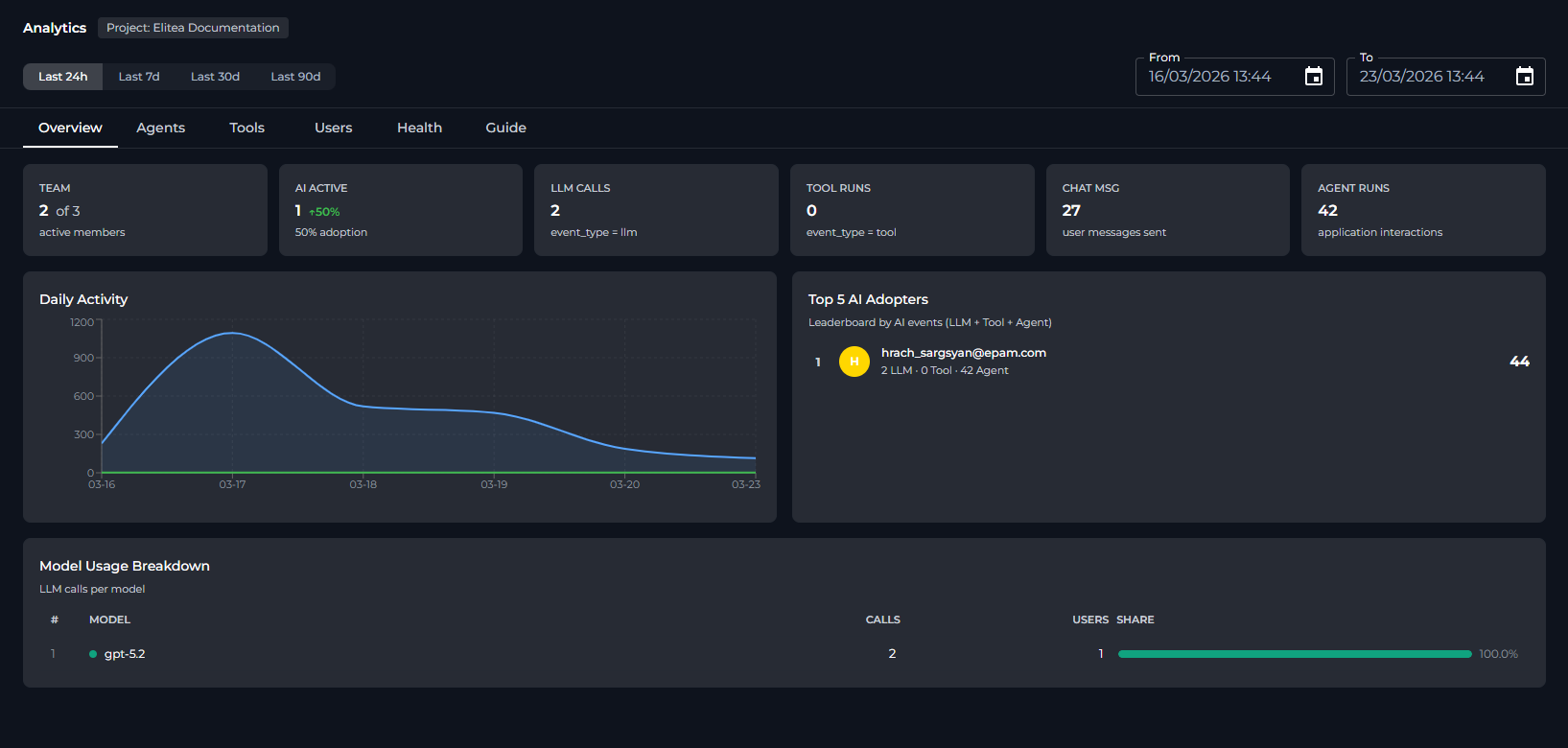Click the green dot next to gpt-5.2
The height and width of the screenshot is (748, 1568).
coord(93,654)
